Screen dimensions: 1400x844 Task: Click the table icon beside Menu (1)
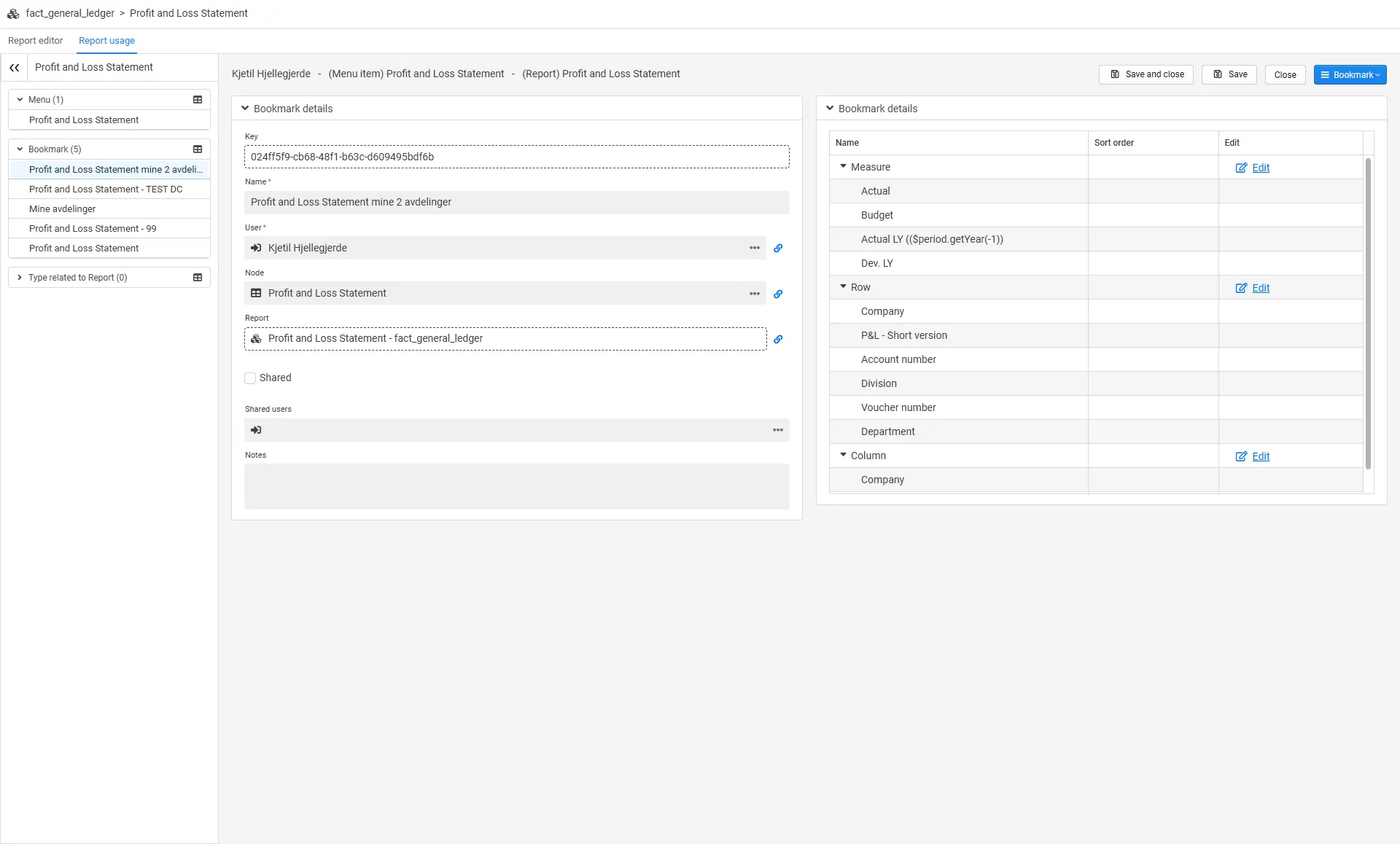coord(198,100)
